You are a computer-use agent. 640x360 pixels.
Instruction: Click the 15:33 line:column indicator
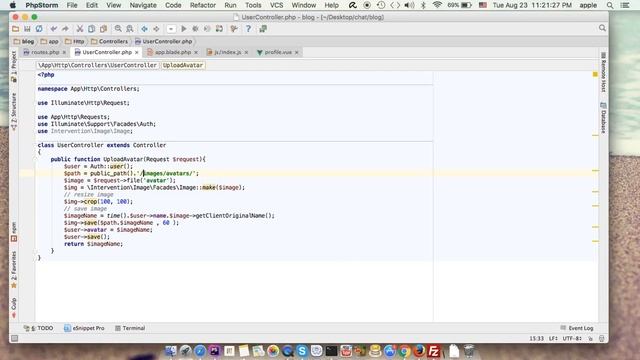(x=536, y=338)
